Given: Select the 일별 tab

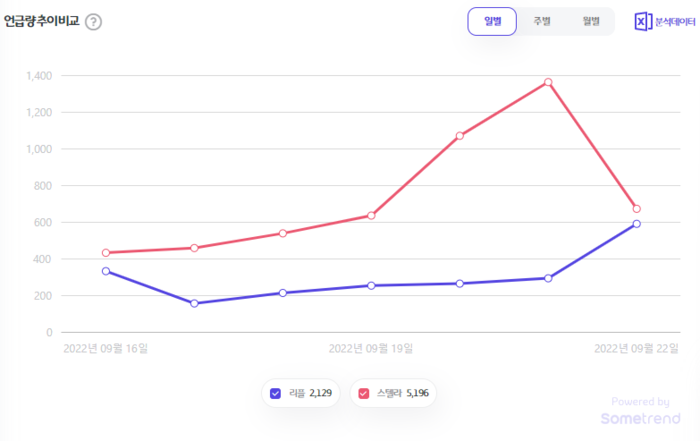Looking at the screenshot, I should coord(492,21).
